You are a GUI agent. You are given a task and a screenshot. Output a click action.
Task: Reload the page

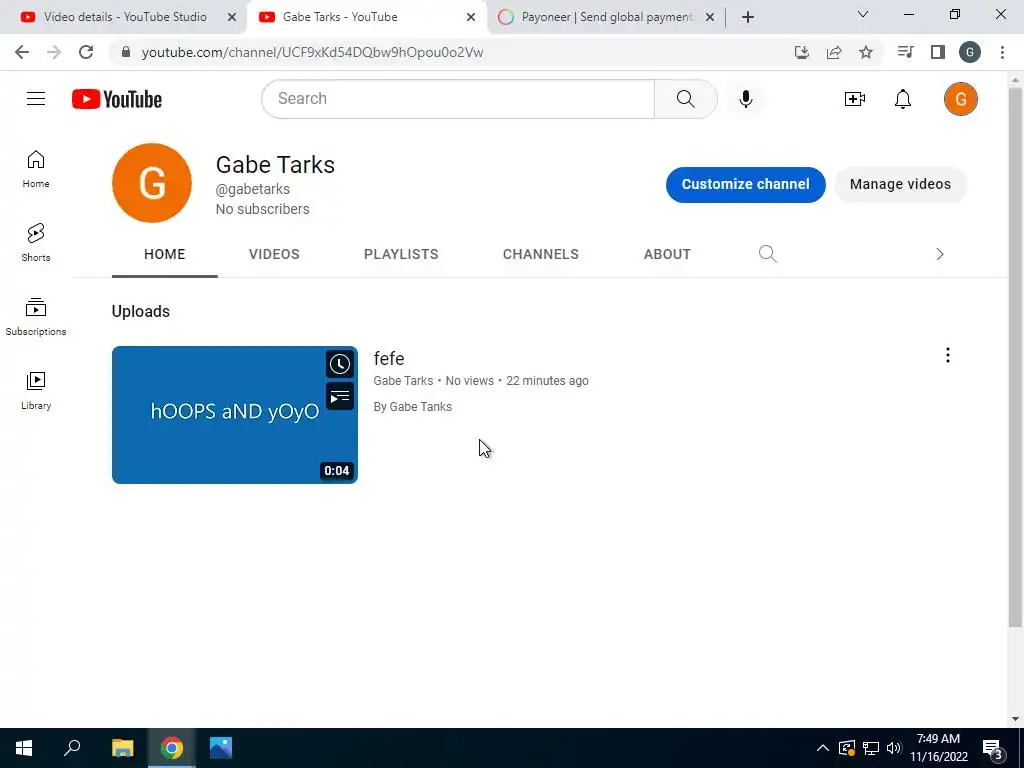pyautogui.click(x=86, y=52)
